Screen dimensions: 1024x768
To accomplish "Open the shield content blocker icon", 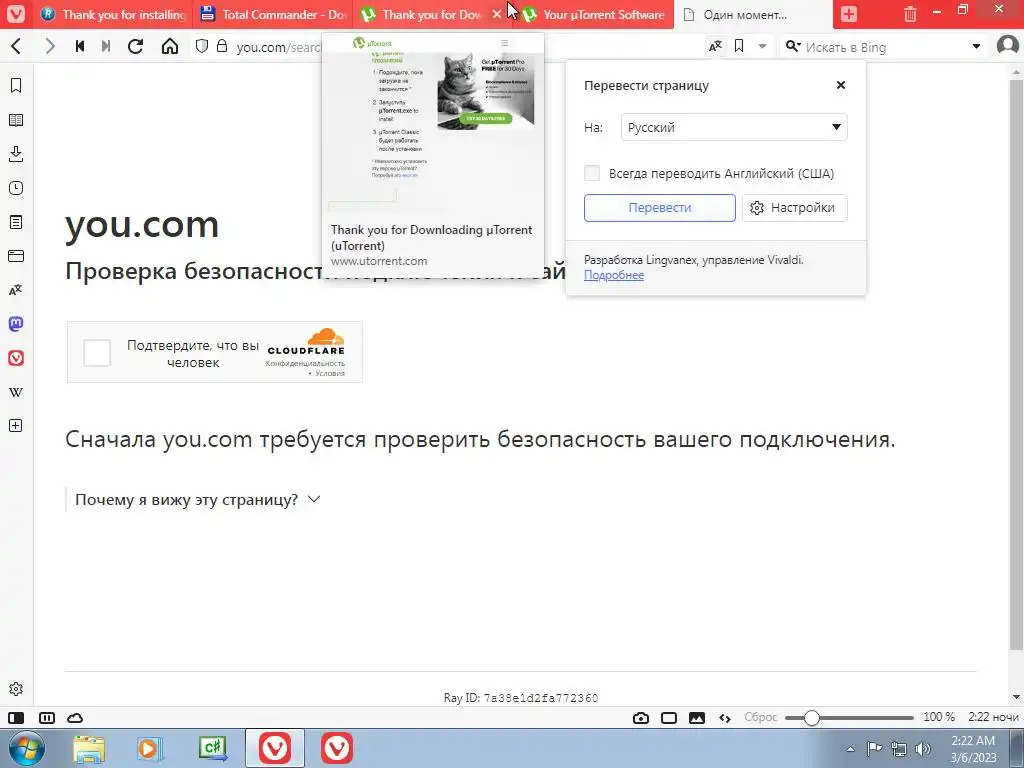I will click(x=202, y=46).
